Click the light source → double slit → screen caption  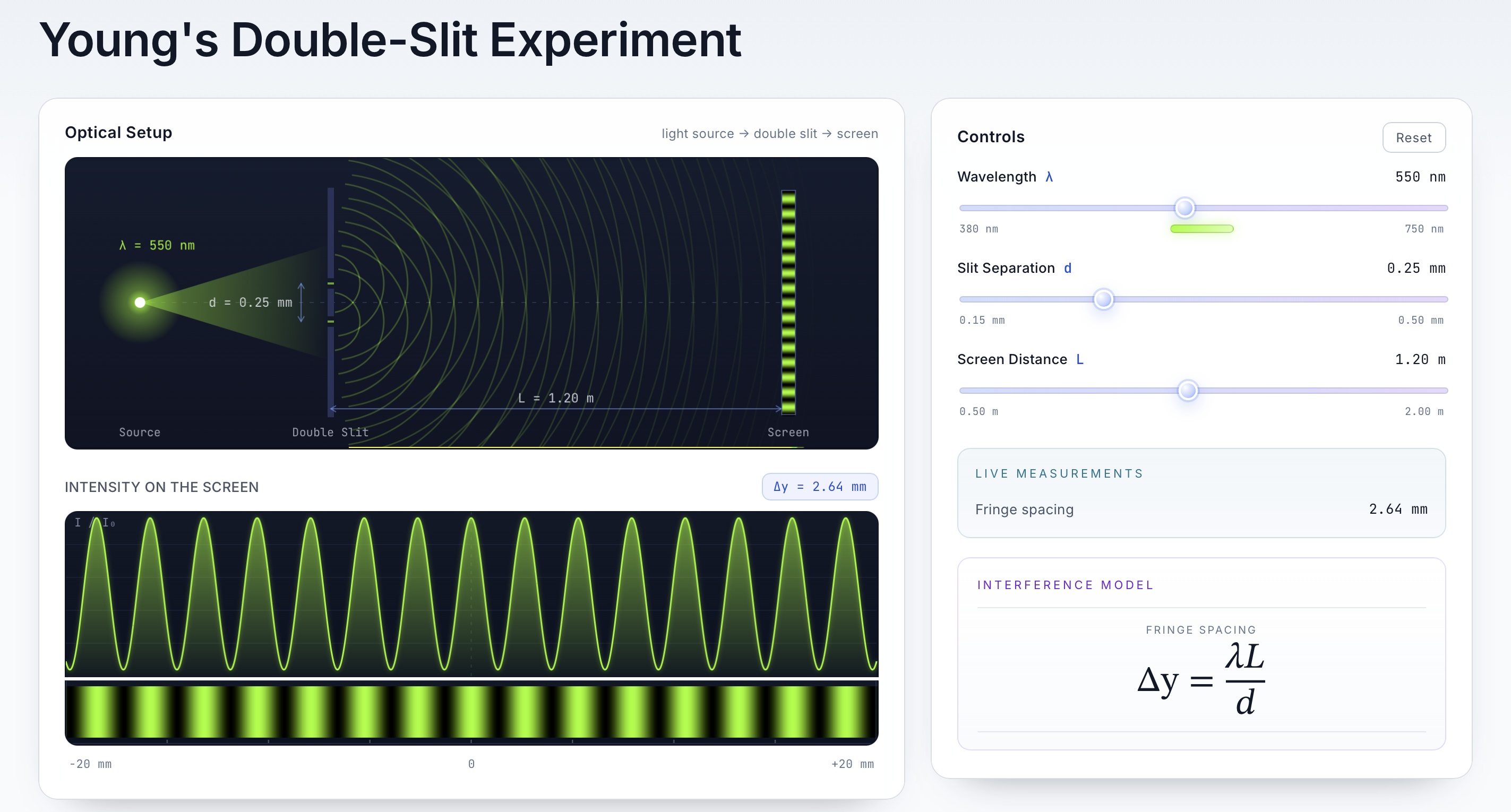coord(770,134)
